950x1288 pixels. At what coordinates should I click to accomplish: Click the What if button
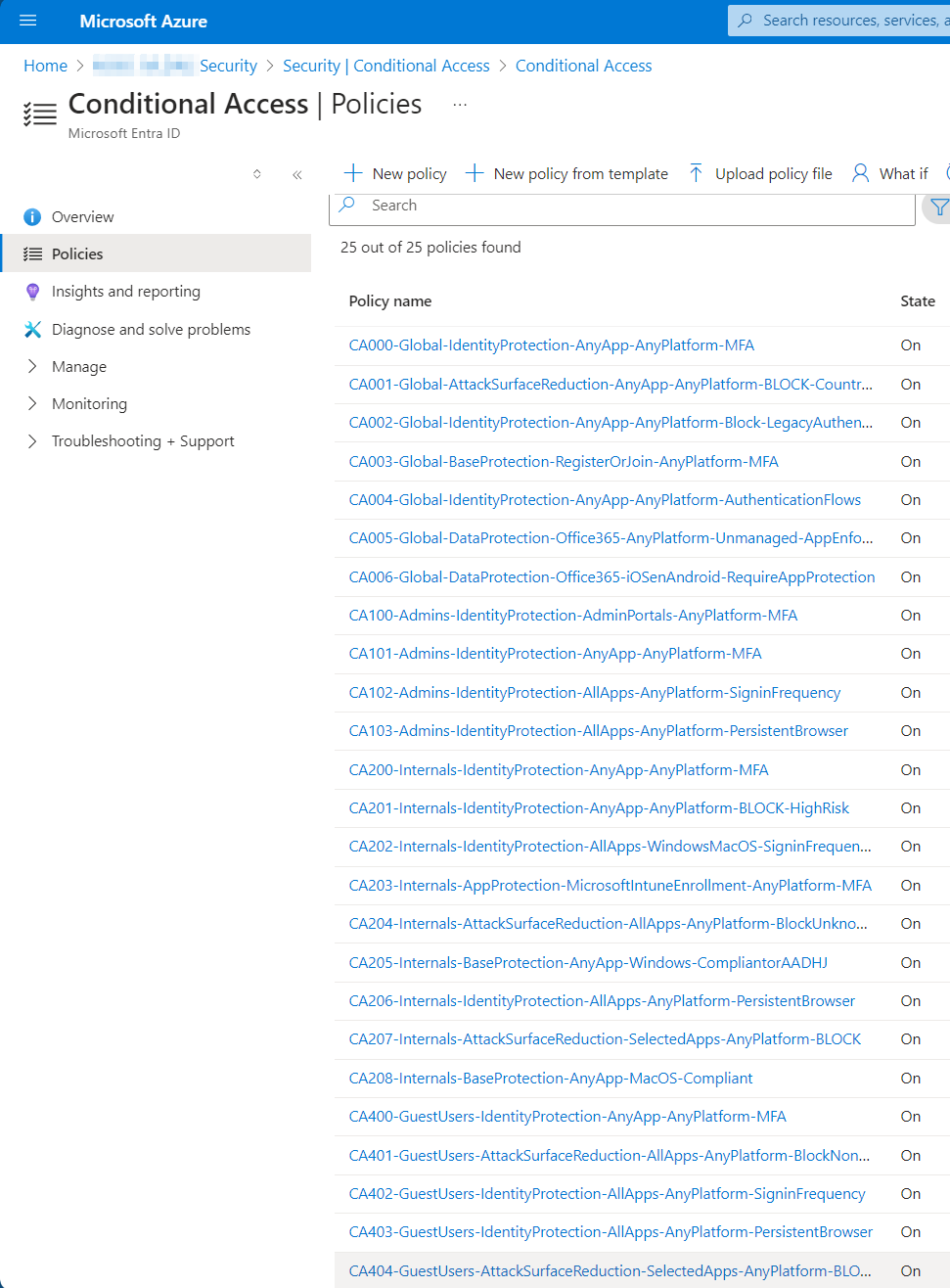[x=889, y=173]
